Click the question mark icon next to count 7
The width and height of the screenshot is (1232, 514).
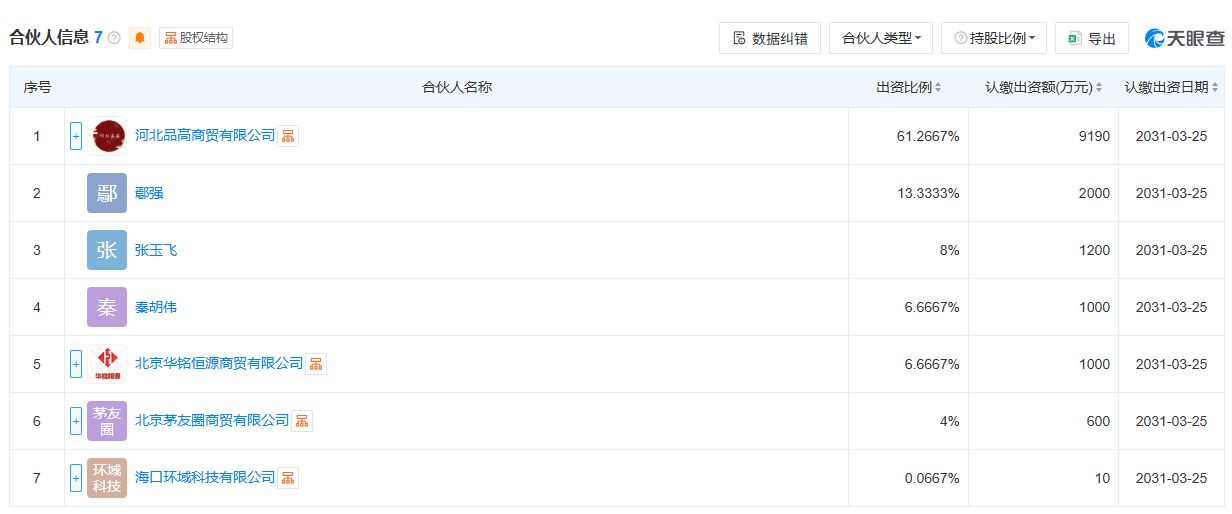[114, 38]
